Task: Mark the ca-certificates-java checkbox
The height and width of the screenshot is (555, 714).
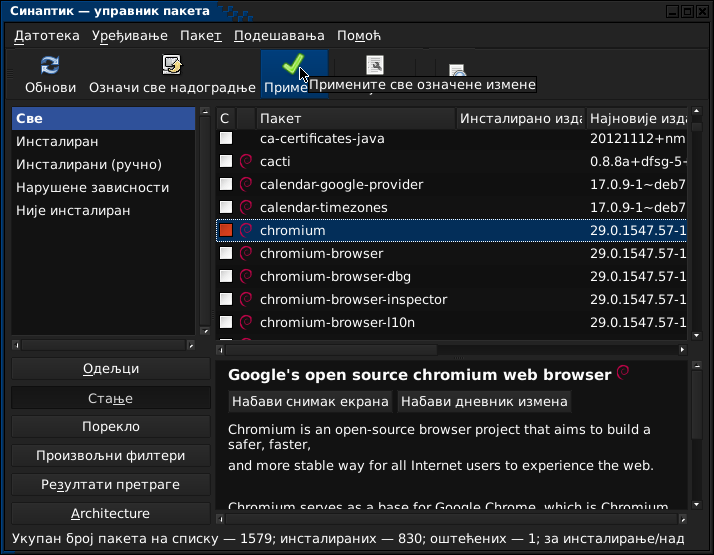Action: (x=226, y=138)
